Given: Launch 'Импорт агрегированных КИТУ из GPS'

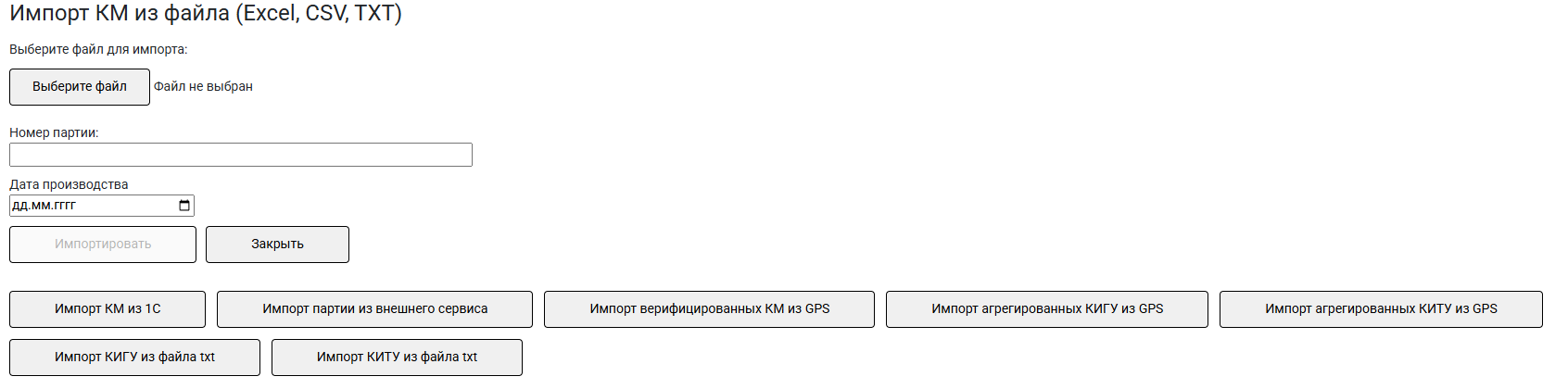Looking at the screenshot, I should [1381, 309].
